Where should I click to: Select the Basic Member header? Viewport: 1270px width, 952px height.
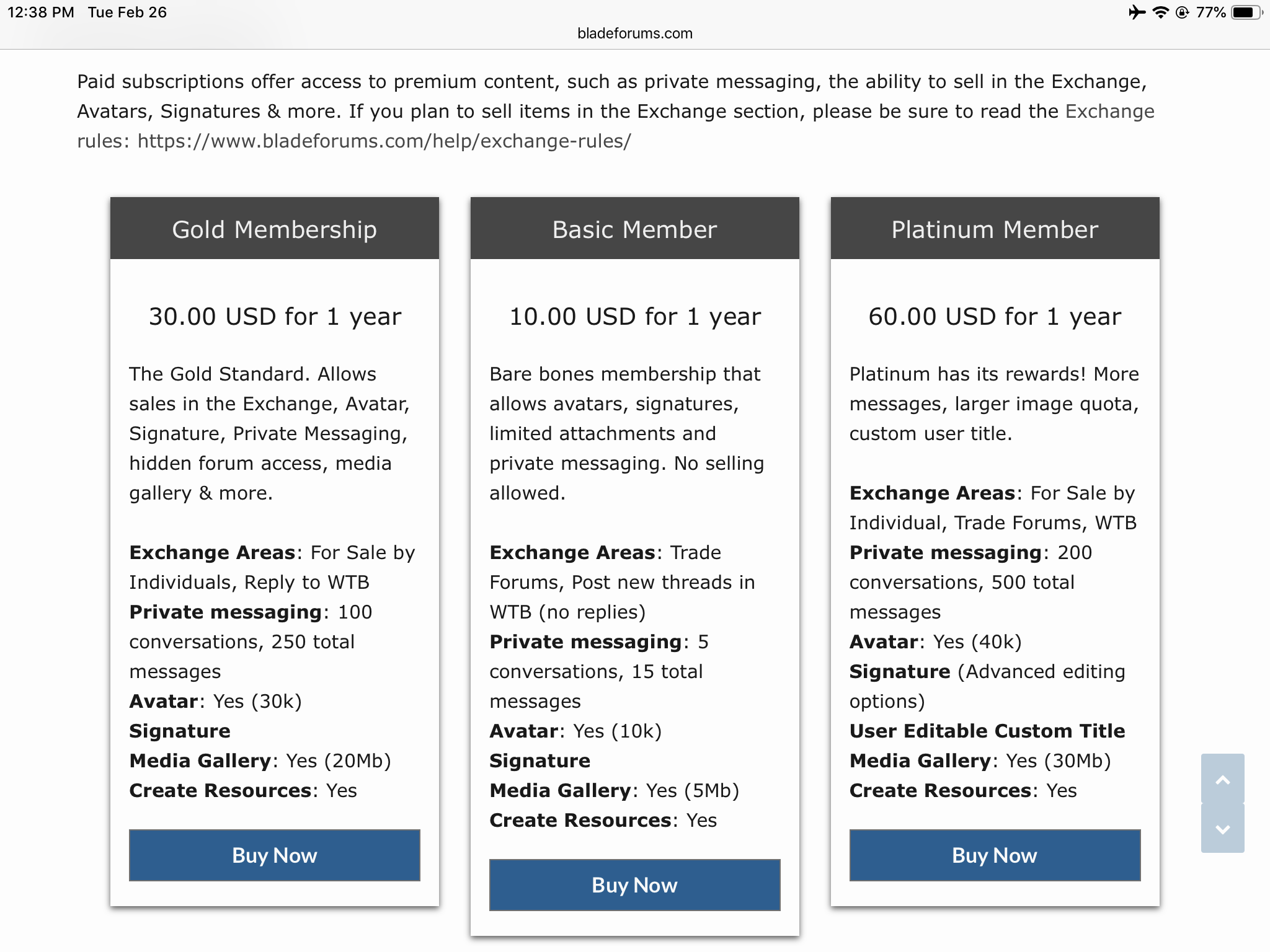click(x=634, y=229)
